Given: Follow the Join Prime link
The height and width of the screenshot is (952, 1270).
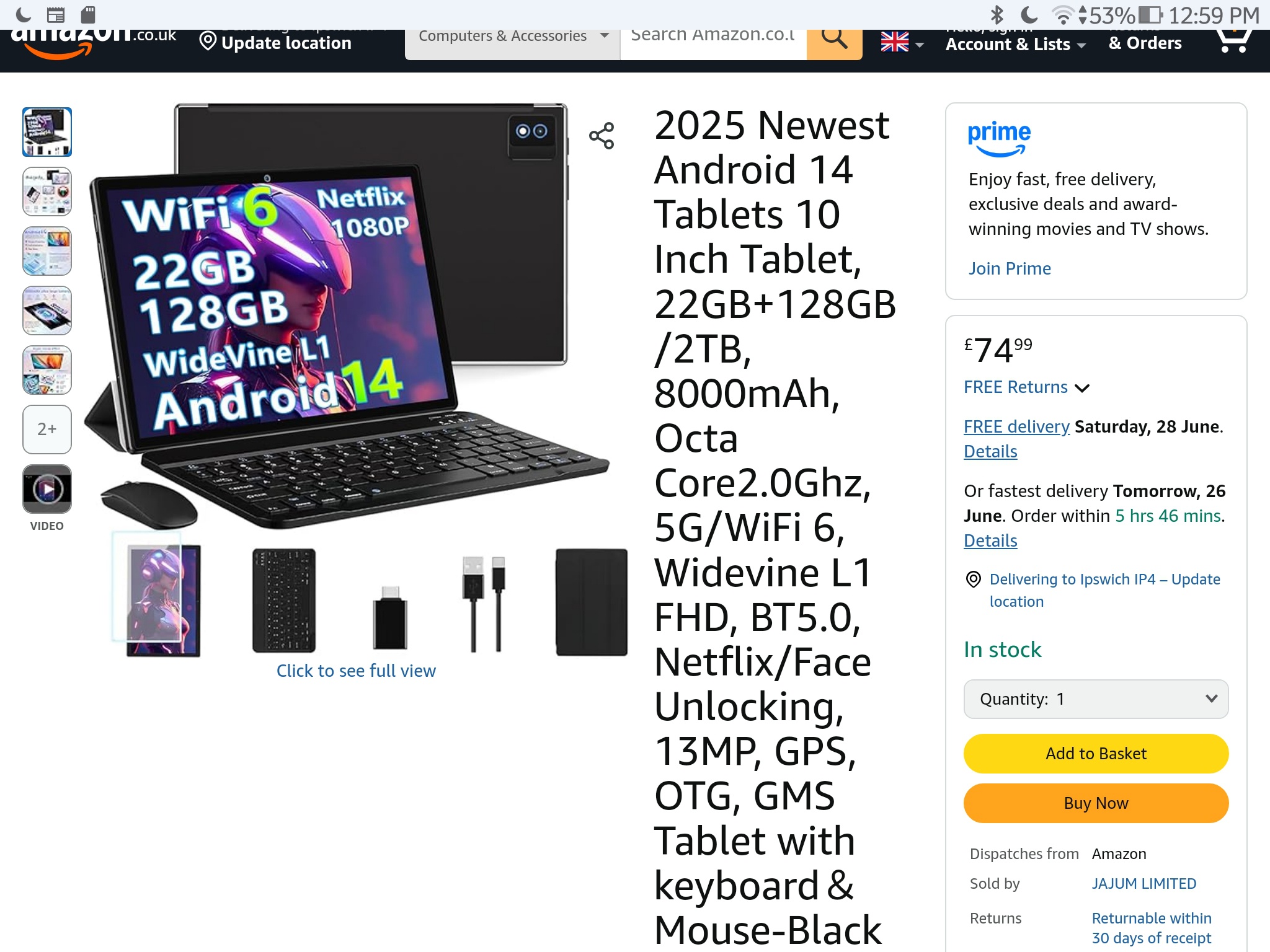Looking at the screenshot, I should tap(1010, 268).
